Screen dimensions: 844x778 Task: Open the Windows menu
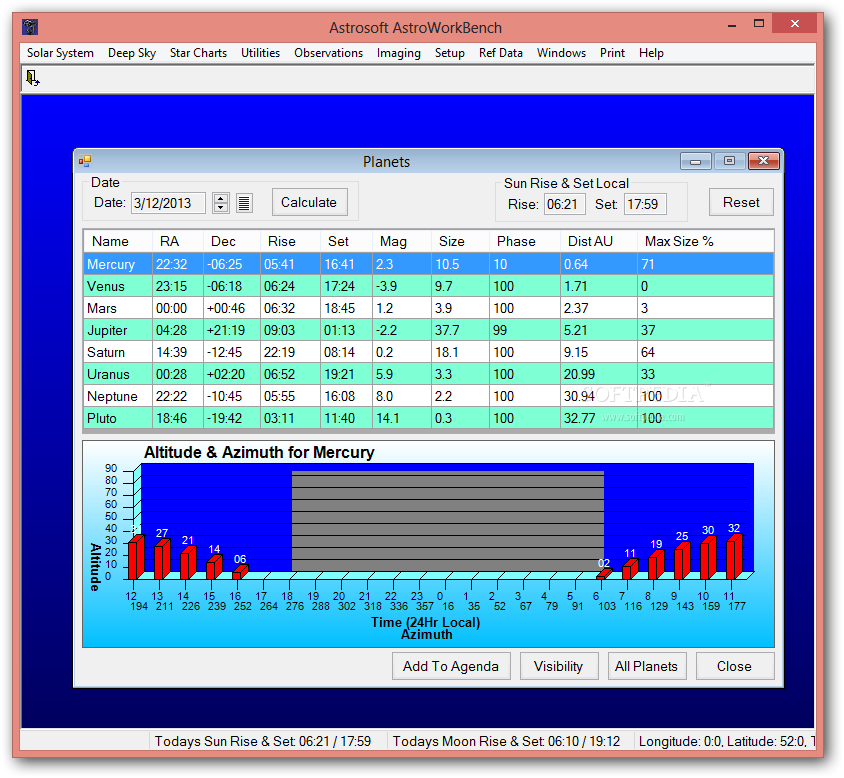561,53
